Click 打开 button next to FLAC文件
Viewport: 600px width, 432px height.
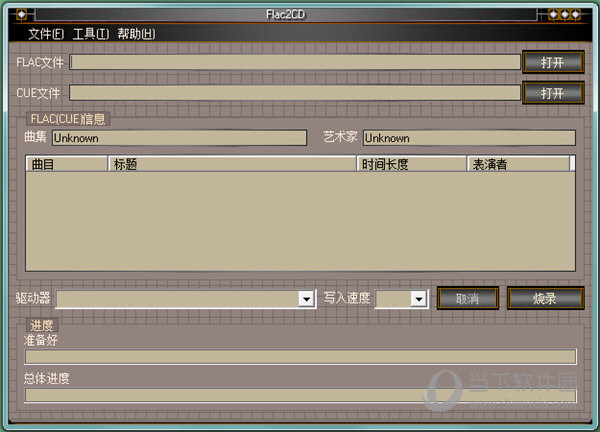553,62
